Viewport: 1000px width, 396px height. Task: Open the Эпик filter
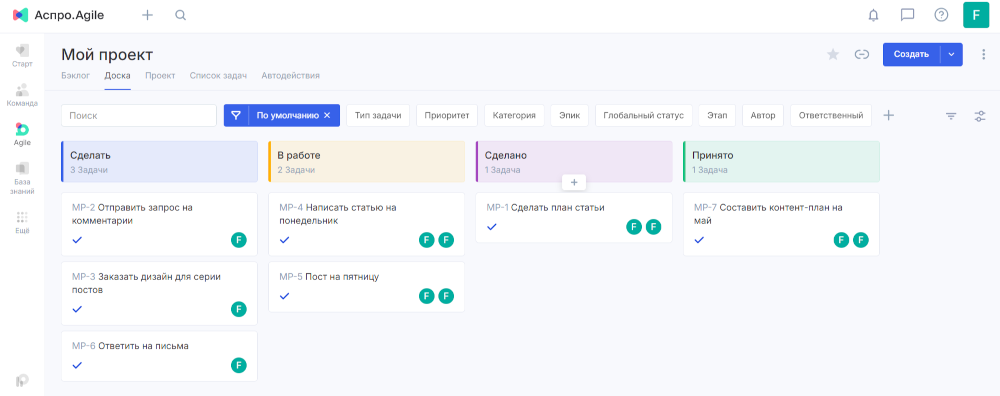click(570, 115)
